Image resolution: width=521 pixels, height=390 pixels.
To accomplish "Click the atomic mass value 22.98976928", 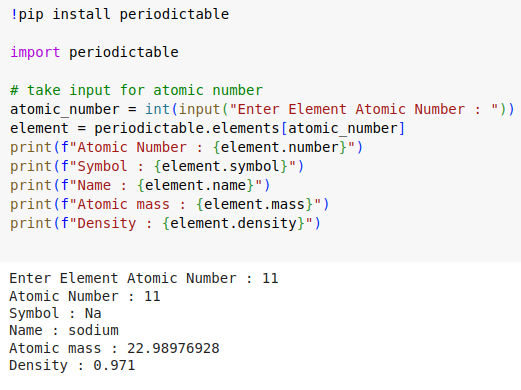I will coord(173,348).
